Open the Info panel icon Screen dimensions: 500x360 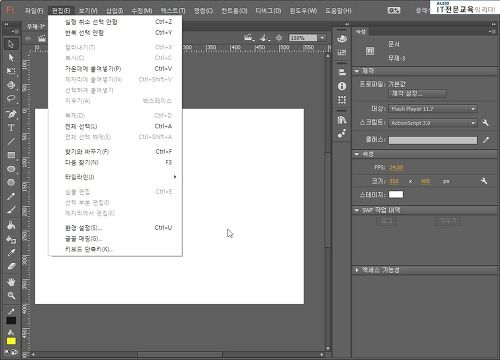pyautogui.click(x=342, y=86)
